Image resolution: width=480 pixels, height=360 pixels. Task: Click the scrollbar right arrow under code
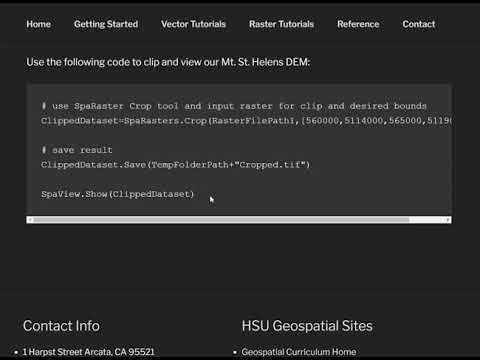(x=448, y=220)
